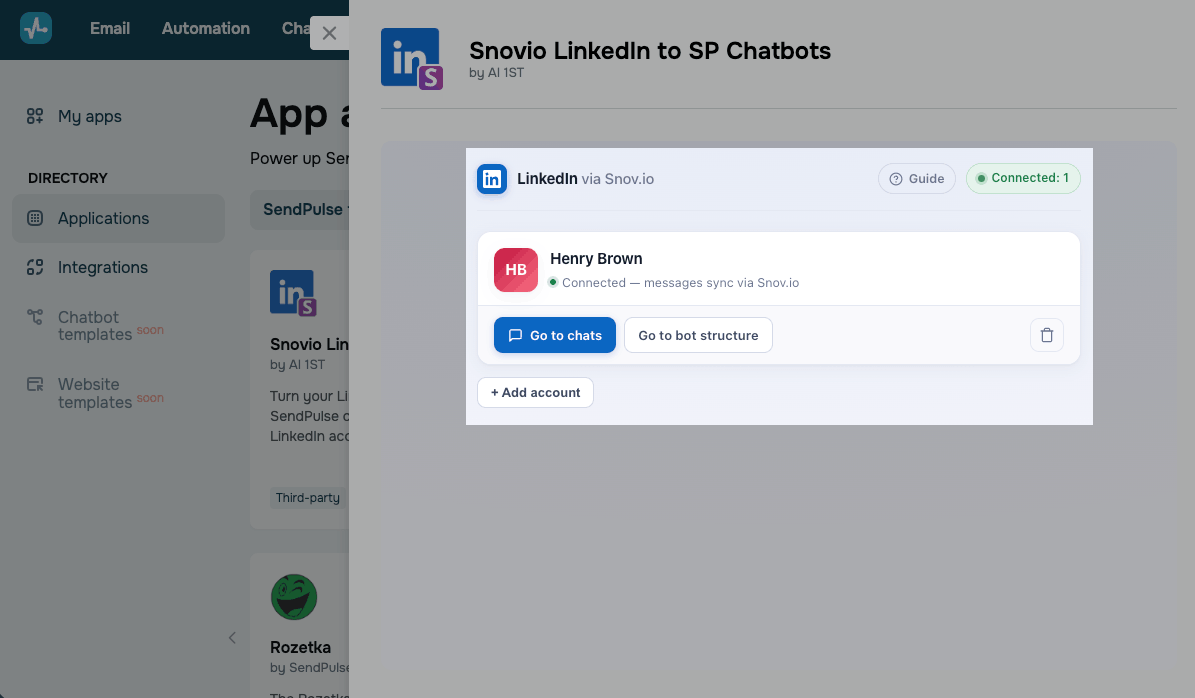Viewport: 1195px width, 698px height.
Task: Open Integrations in the sidebar
Action: click(102, 267)
